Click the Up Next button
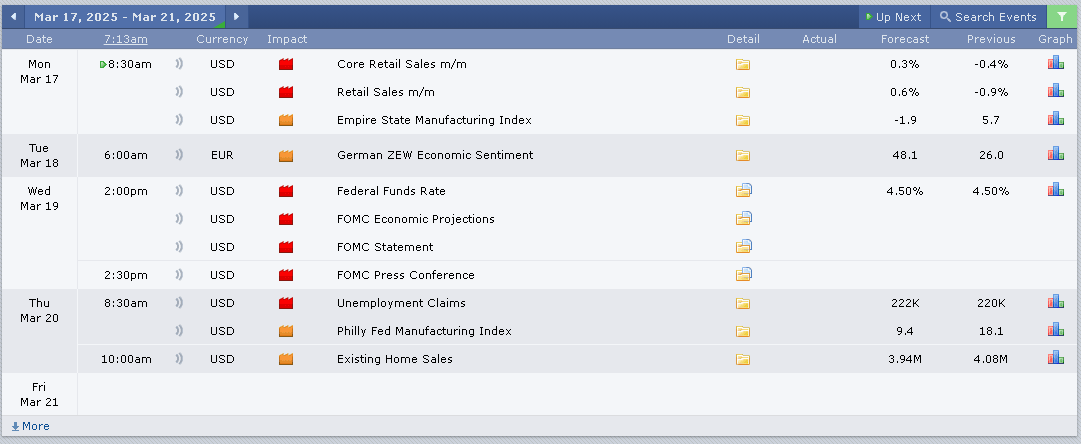 coord(893,17)
